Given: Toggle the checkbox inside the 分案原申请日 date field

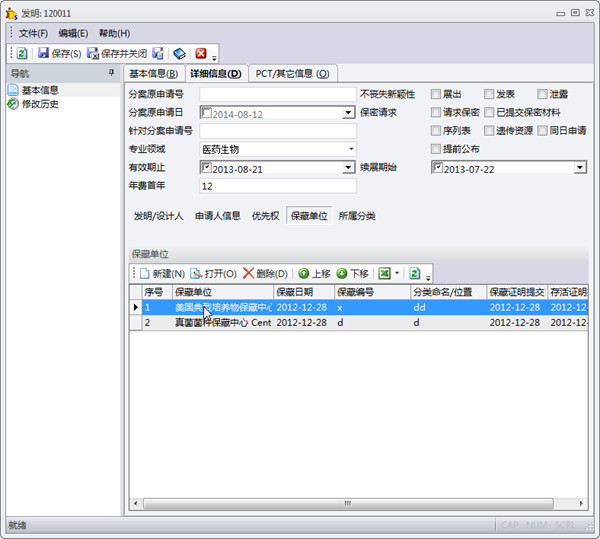Looking at the screenshot, I should [206, 112].
